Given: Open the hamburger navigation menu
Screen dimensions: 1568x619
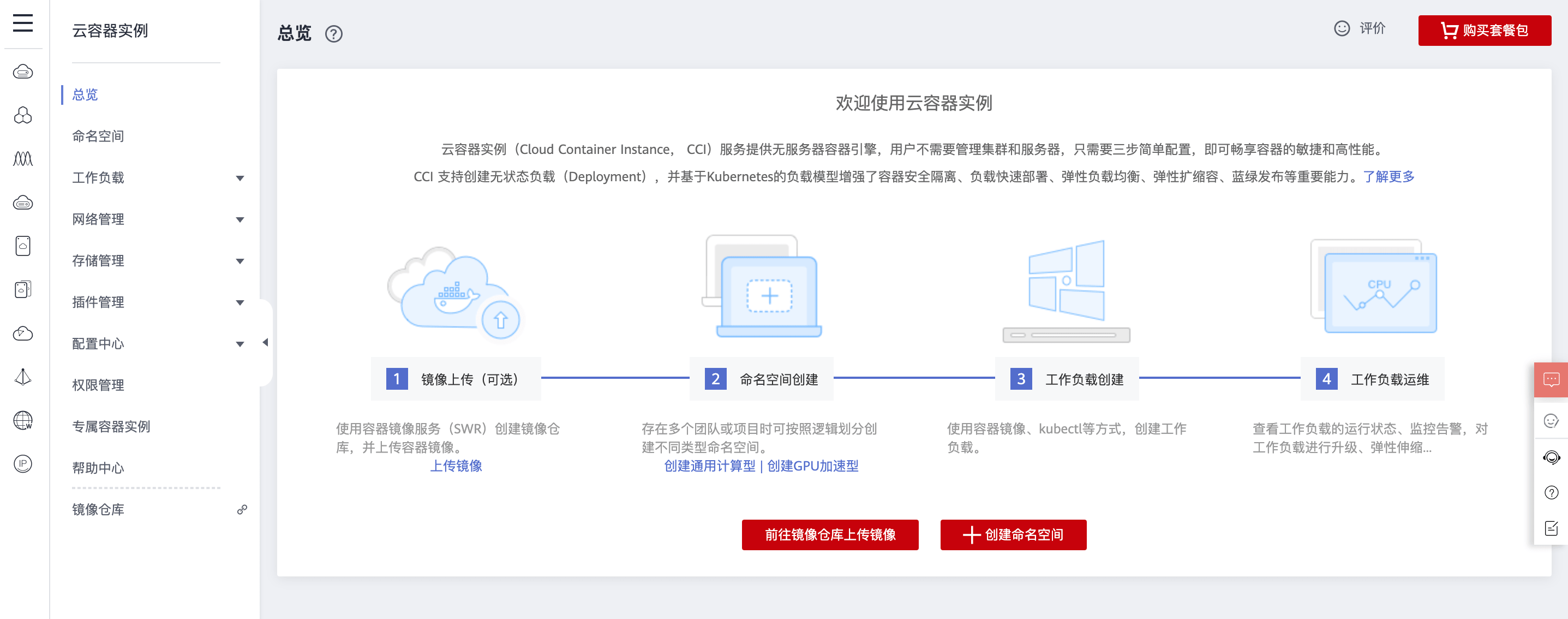Looking at the screenshot, I should (22, 23).
